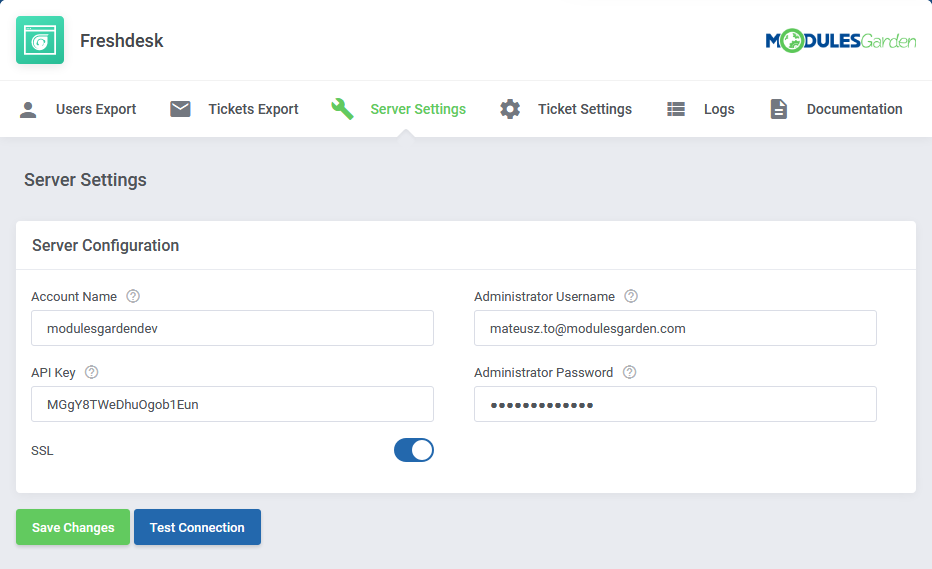This screenshot has height=569, width=932.
Task: Focus the API Key input field
Action: pos(232,404)
